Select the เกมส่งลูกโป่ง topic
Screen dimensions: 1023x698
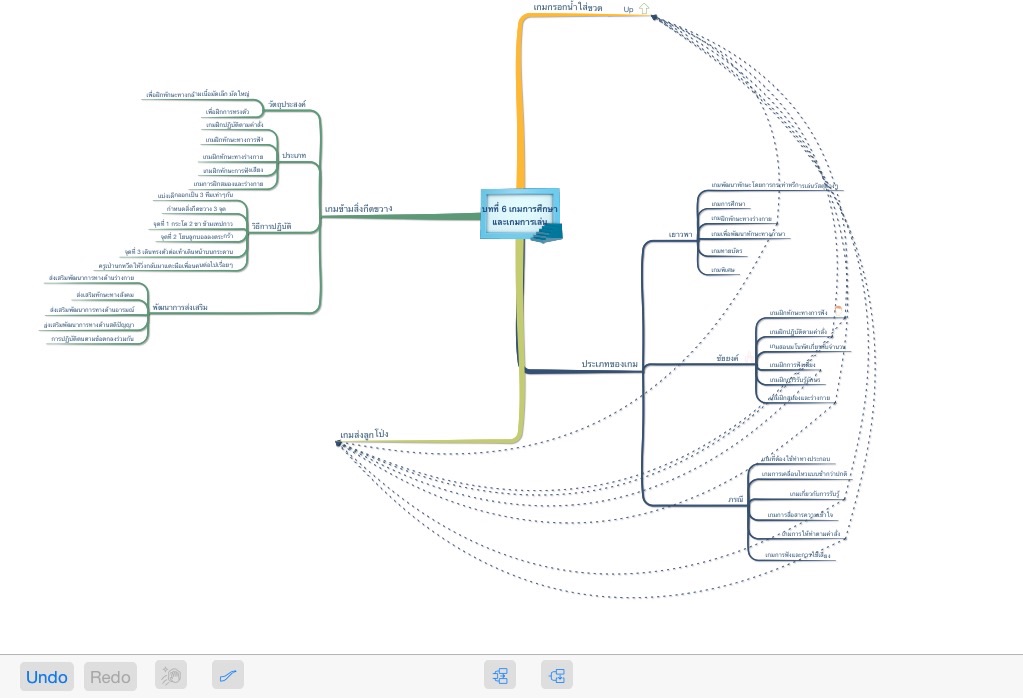pyautogui.click(x=364, y=435)
